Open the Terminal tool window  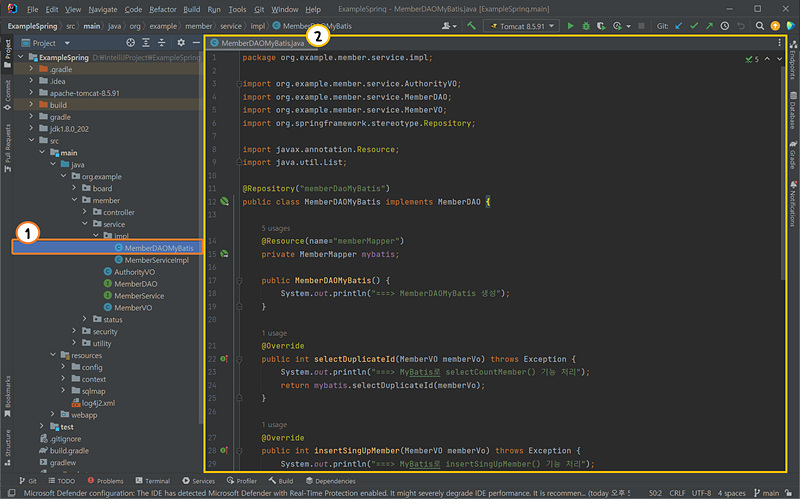tap(153, 481)
